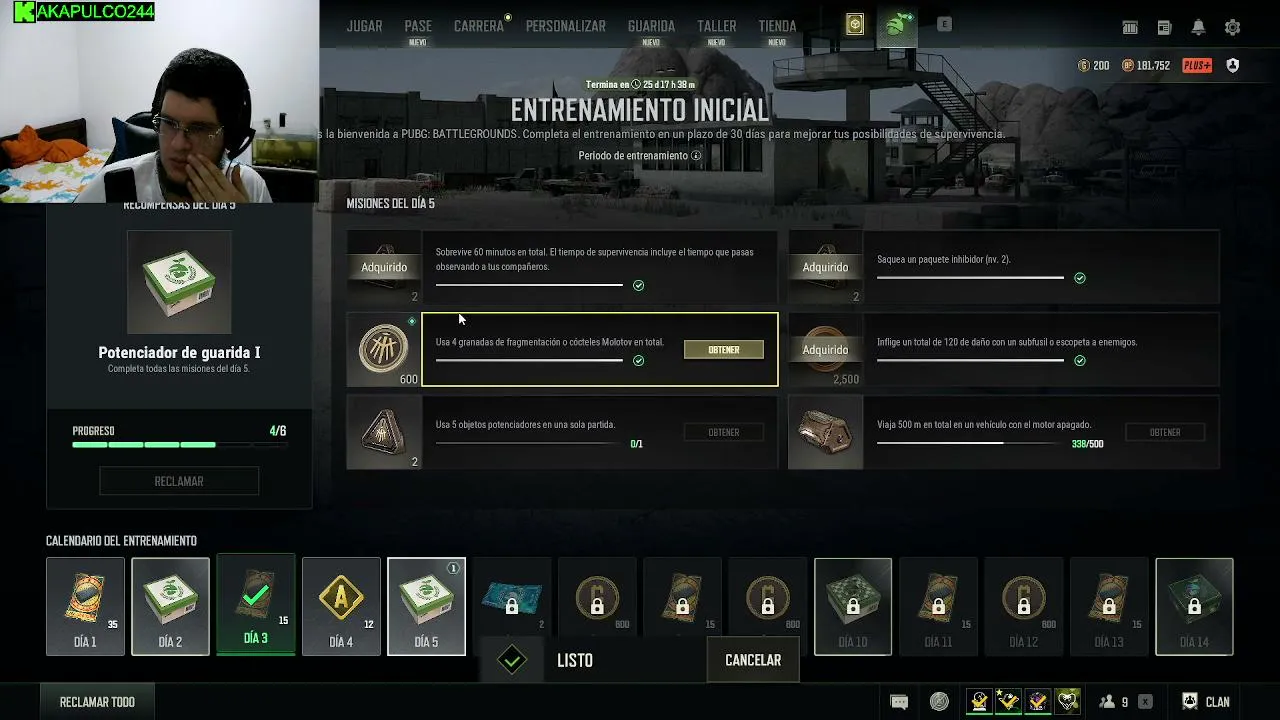Viewport: 1280px width, 720px height.
Task: Click the first checked boost icon in bottom bar
Action: click(980, 702)
